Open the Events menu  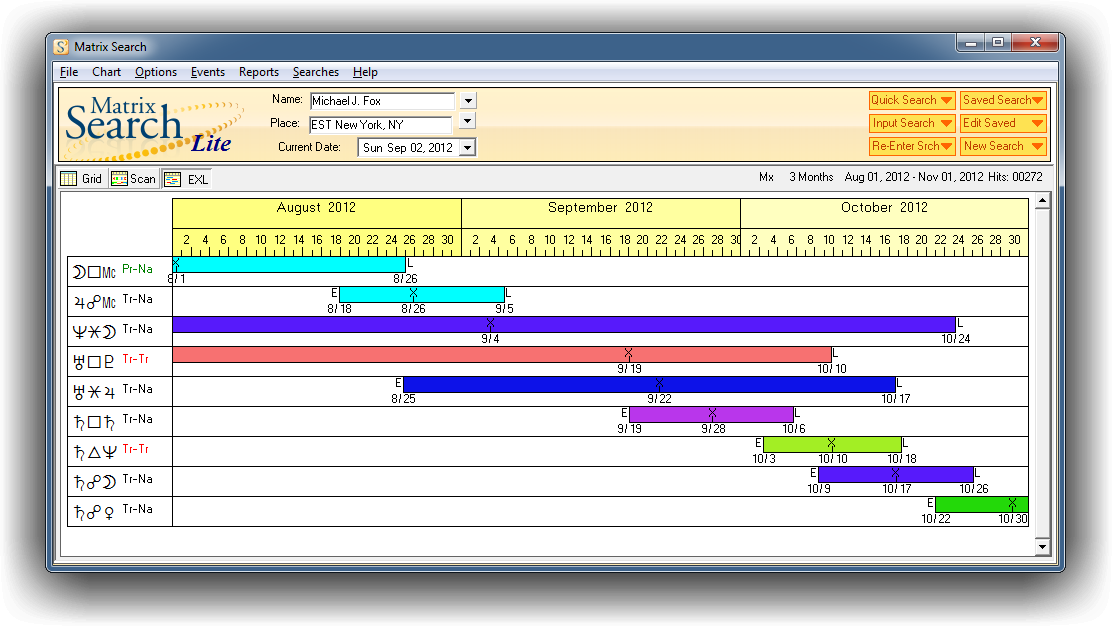pyautogui.click(x=208, y=72)
